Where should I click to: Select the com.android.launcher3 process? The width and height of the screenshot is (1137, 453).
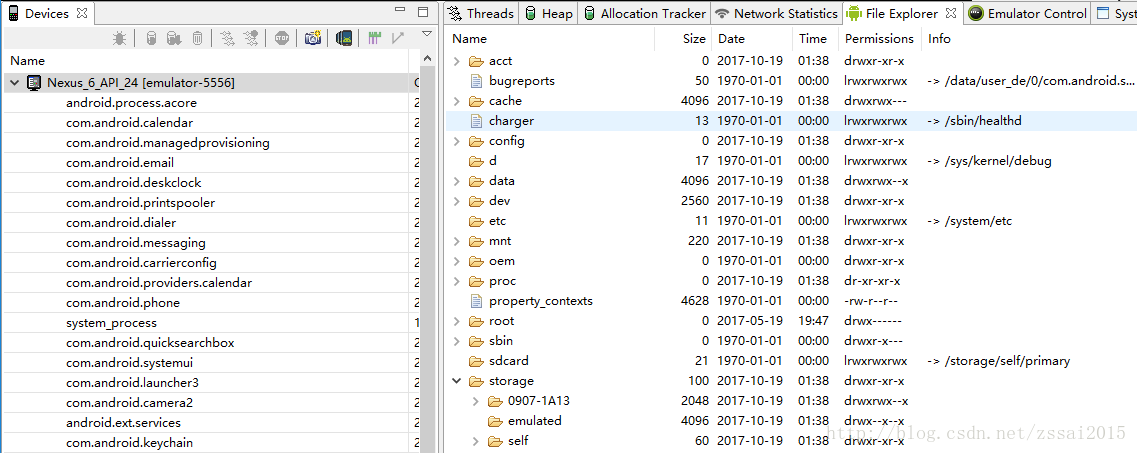(x=132, y=383)
